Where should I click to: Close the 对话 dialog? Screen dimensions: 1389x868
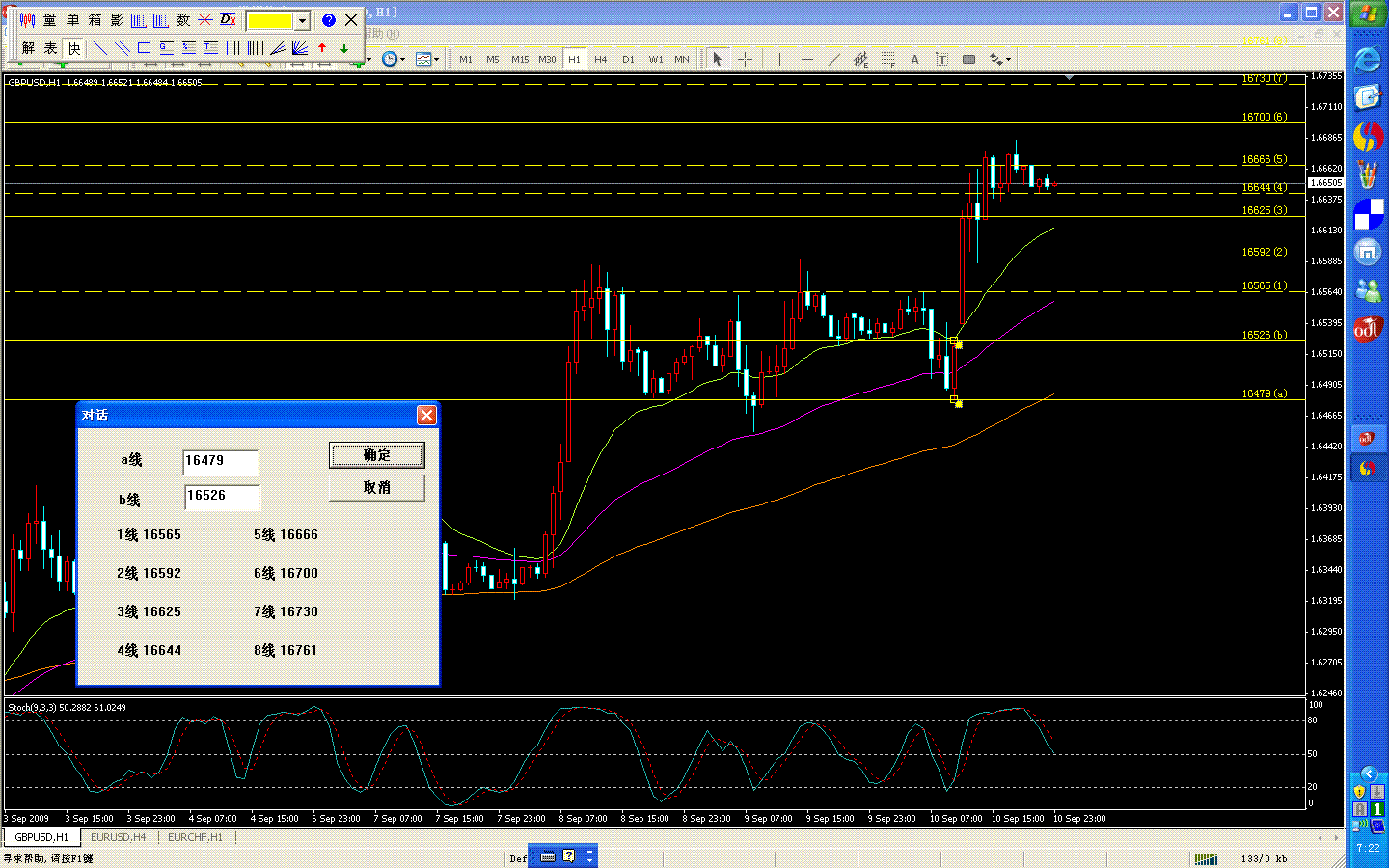coord(426,415)
